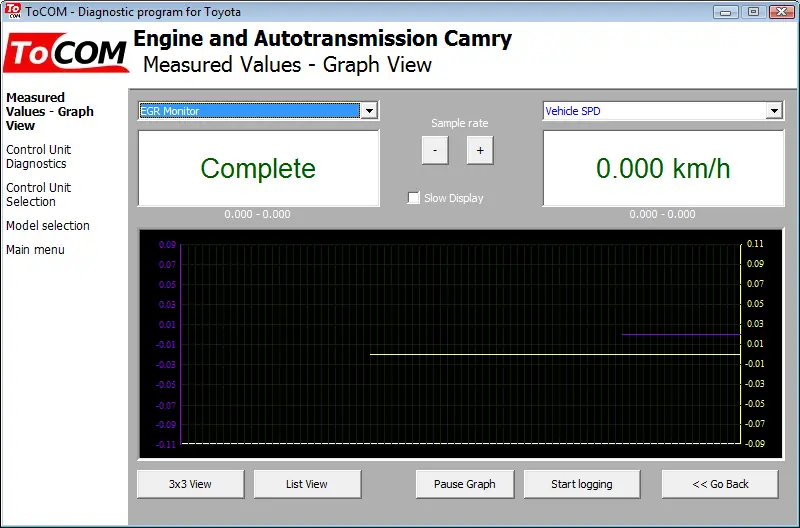
Task: Click the ToCOM title bar application icon
Action: coord(13,11)
